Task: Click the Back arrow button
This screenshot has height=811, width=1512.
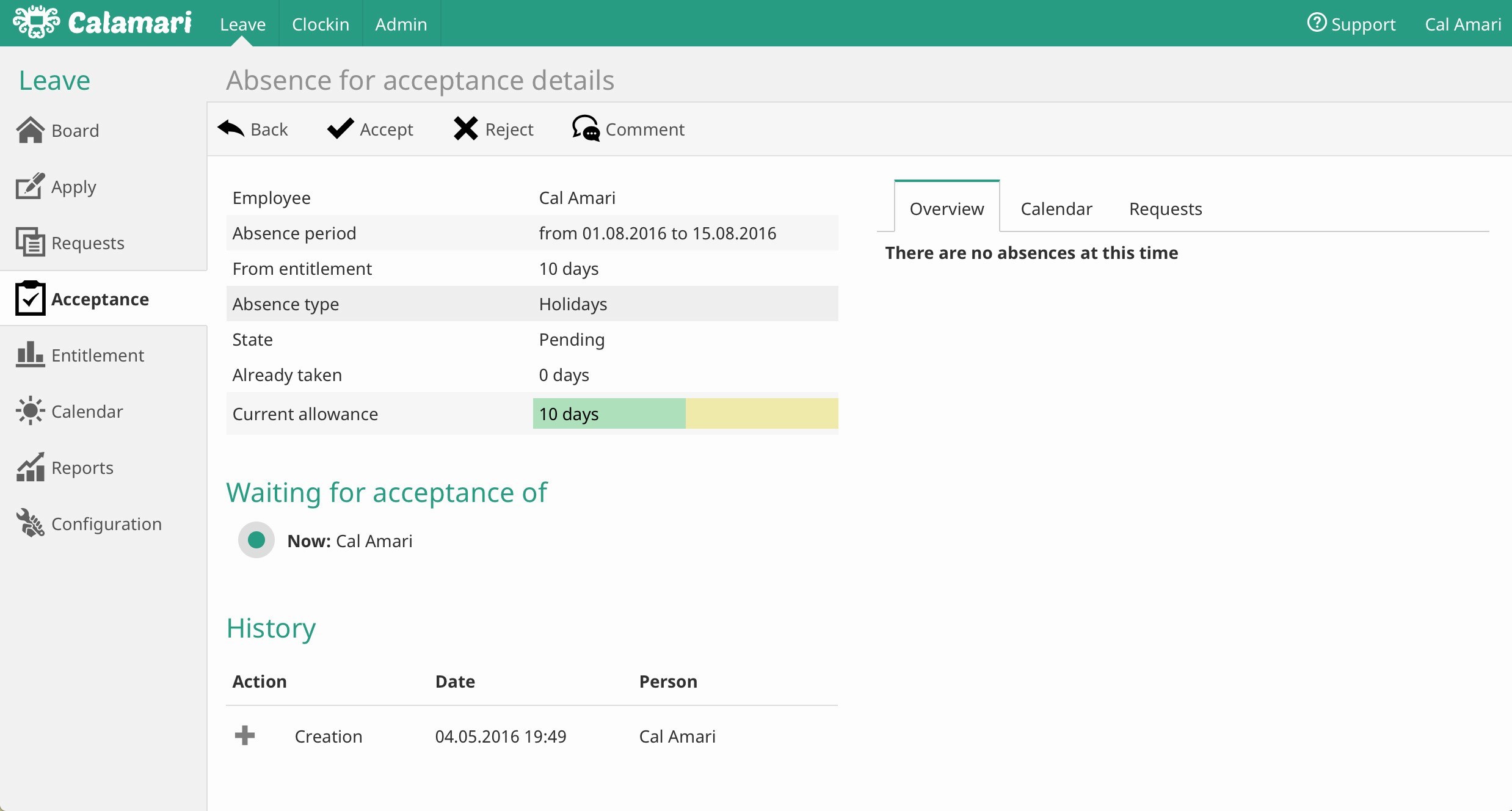Action: pos(252,129)
